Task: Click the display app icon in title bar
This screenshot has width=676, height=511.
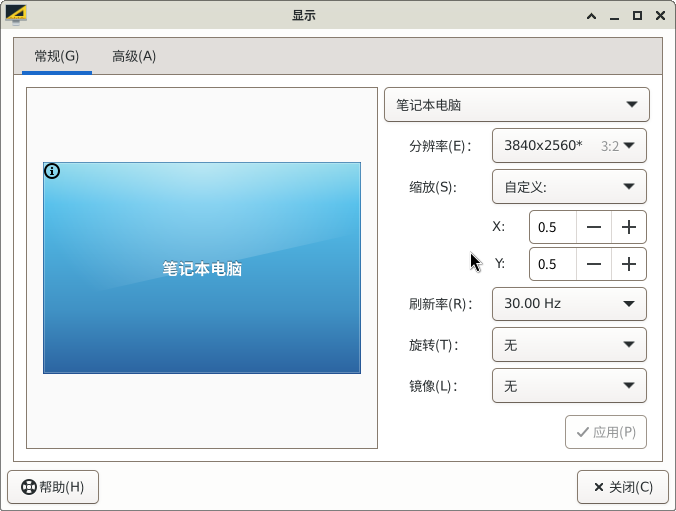Action: (16, 15)
